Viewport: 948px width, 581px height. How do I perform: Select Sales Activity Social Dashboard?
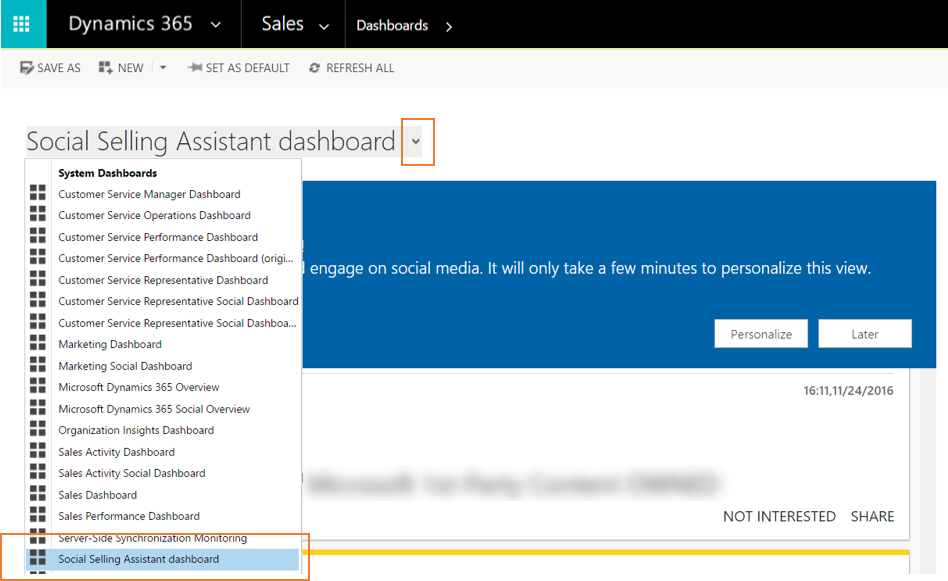[132, 473]
